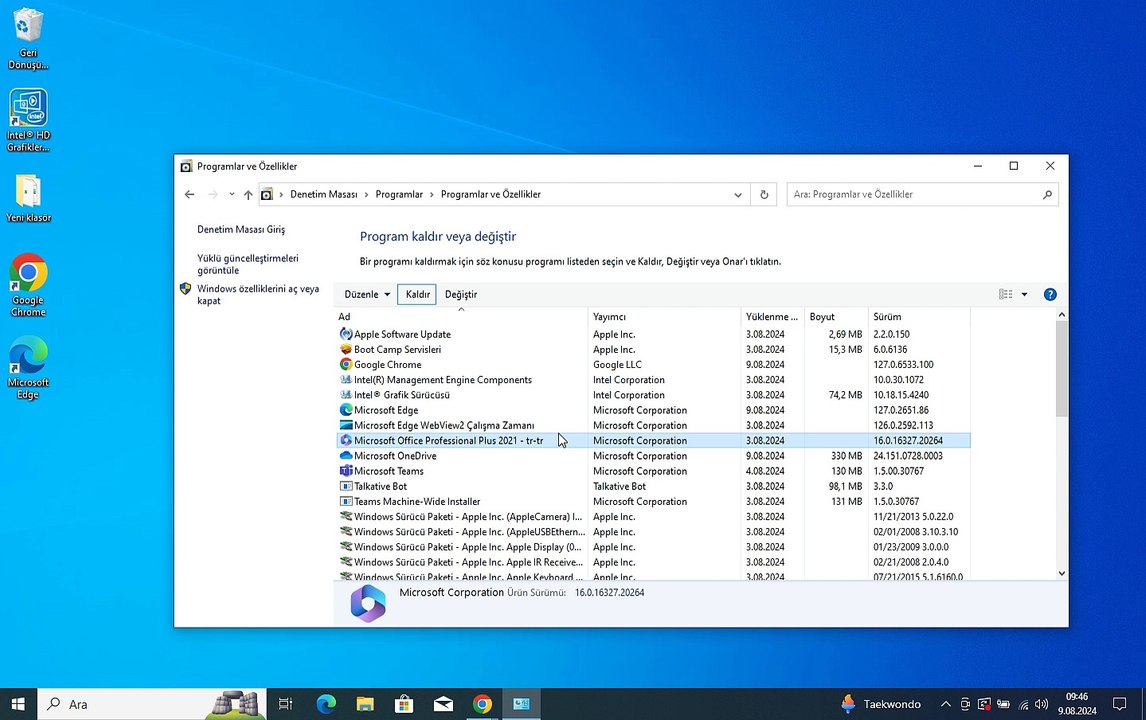This screenshot has width=1146, height=720.
Task: Select Intel® Grafik Sürücüsü row
Action: pos(653,395)
